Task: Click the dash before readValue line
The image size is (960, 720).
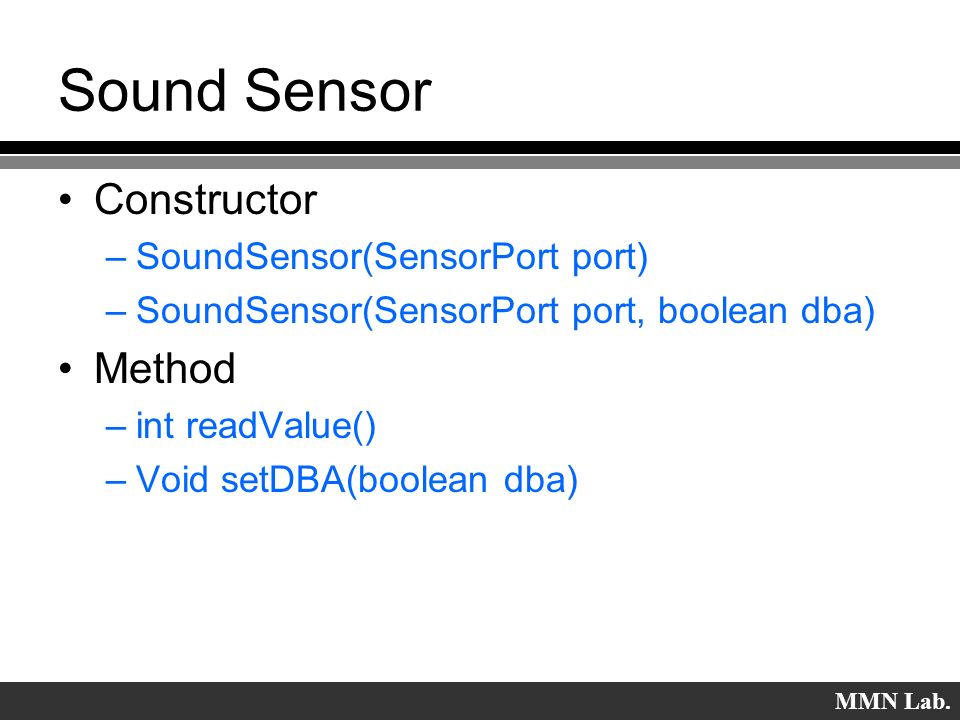Action: tap(116, 427)
